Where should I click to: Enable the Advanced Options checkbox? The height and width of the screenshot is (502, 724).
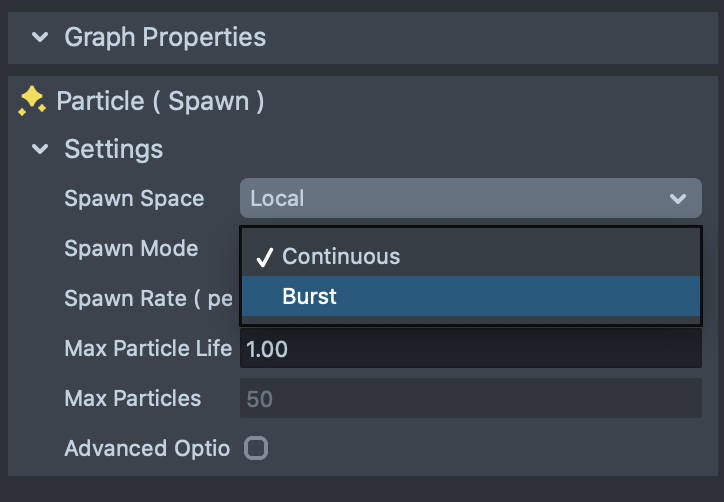257,448
